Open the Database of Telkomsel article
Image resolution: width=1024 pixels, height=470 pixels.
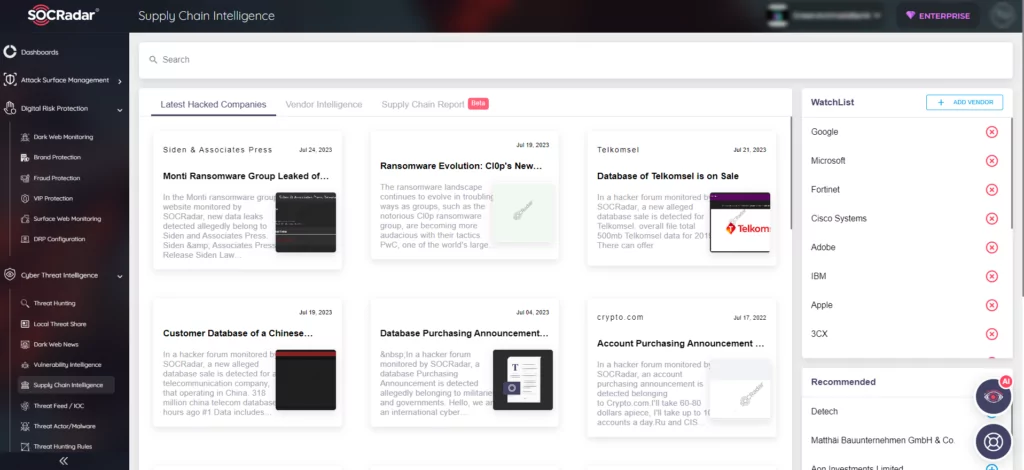coord(667,176)
